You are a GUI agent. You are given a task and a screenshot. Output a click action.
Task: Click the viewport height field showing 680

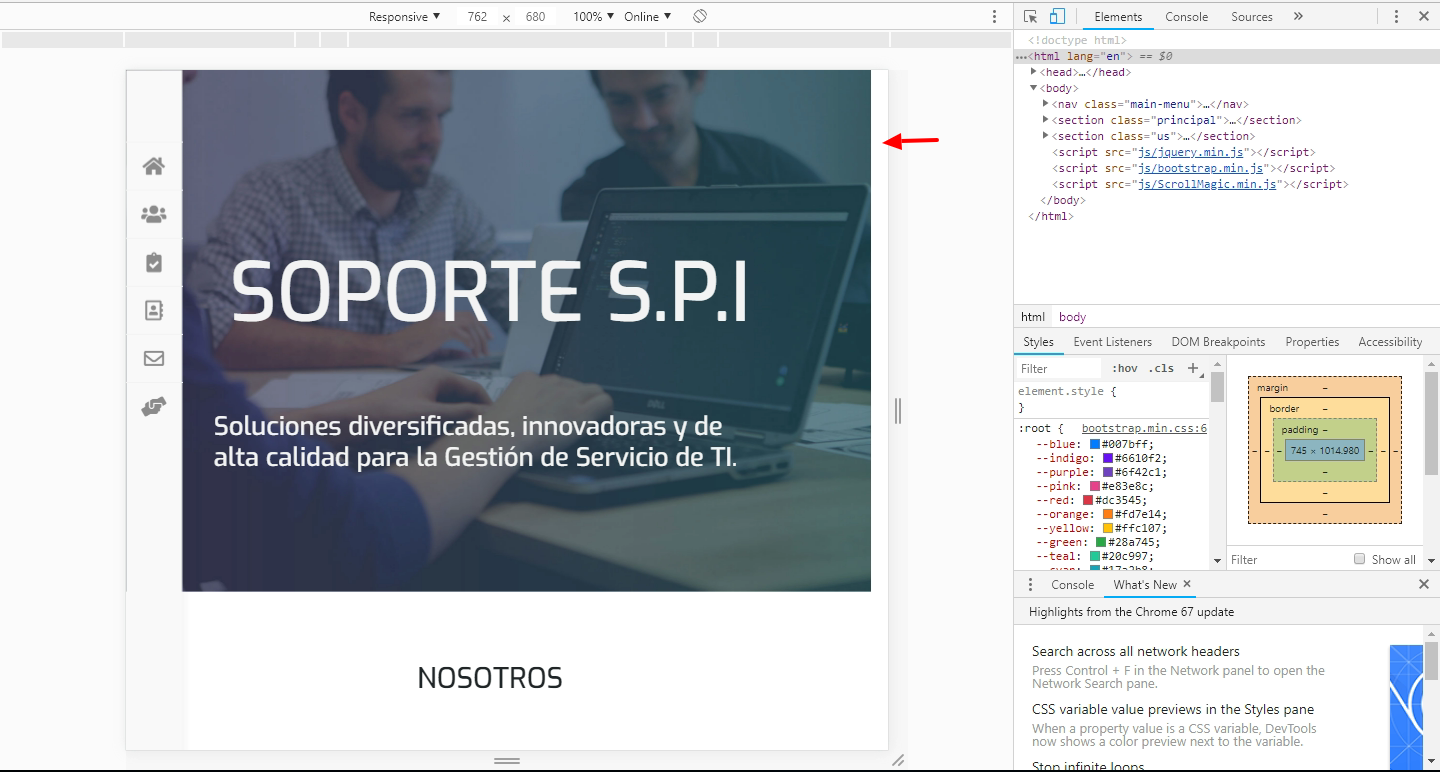coord(535,16)
